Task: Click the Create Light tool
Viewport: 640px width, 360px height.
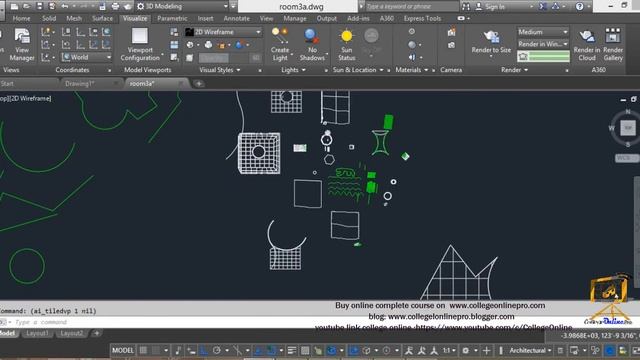Action: [x=280, y=44]
